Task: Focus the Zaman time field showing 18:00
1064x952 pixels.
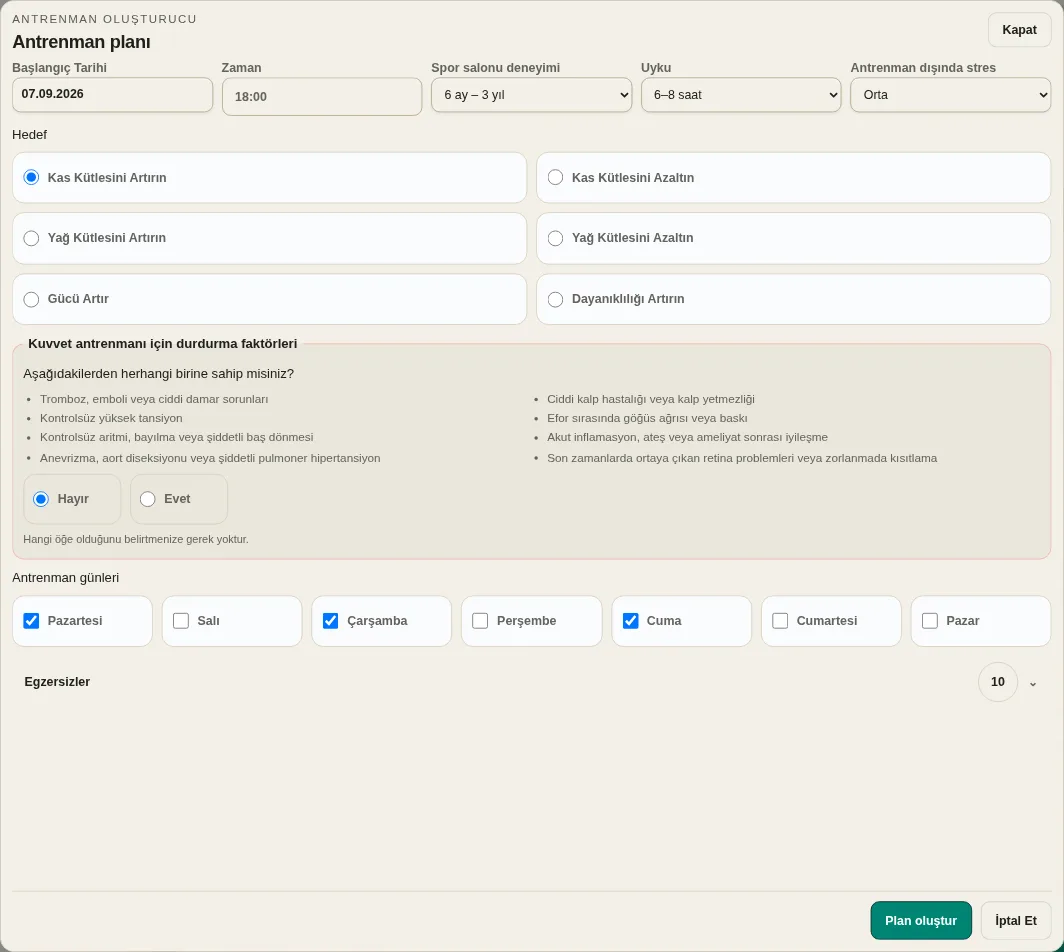Action: 322,96
